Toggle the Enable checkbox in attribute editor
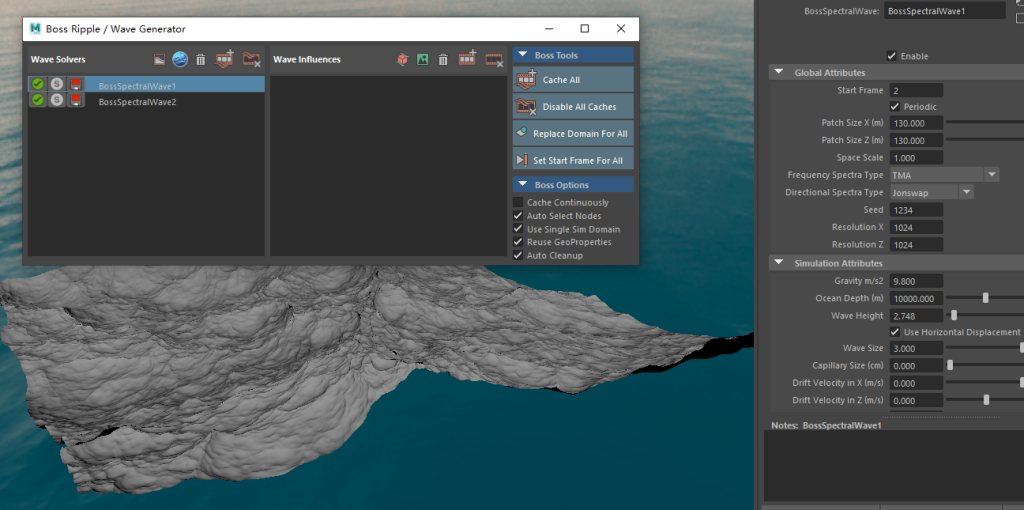 (x=891, y=56)
